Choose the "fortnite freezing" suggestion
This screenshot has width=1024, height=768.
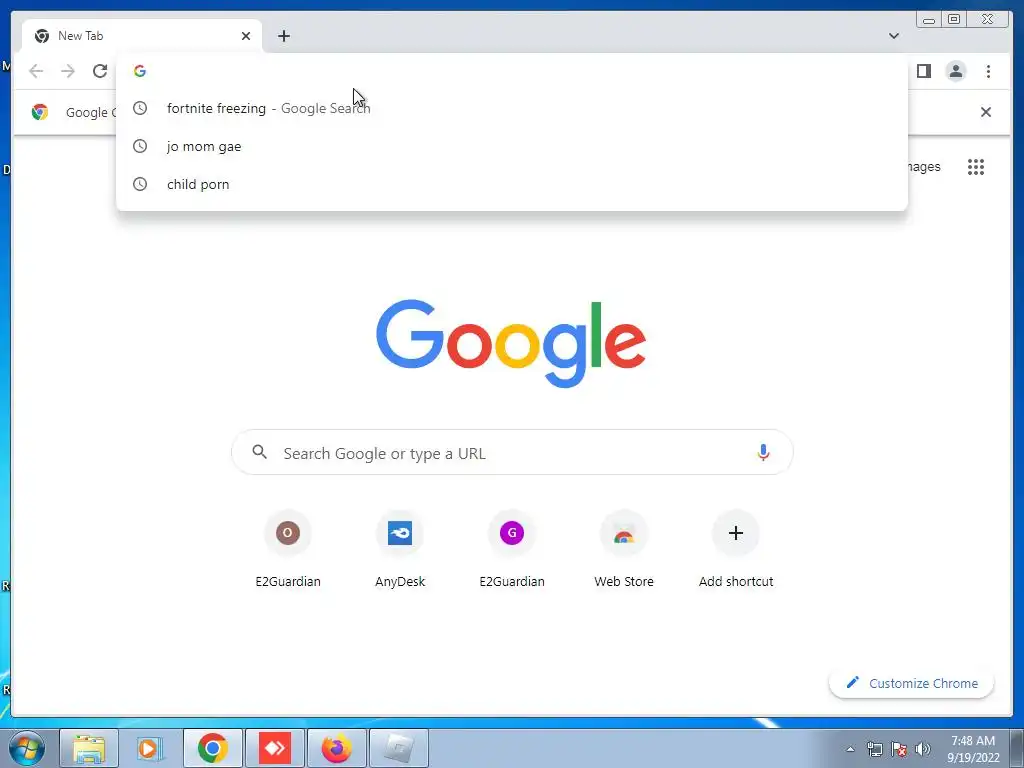[511, 108]
